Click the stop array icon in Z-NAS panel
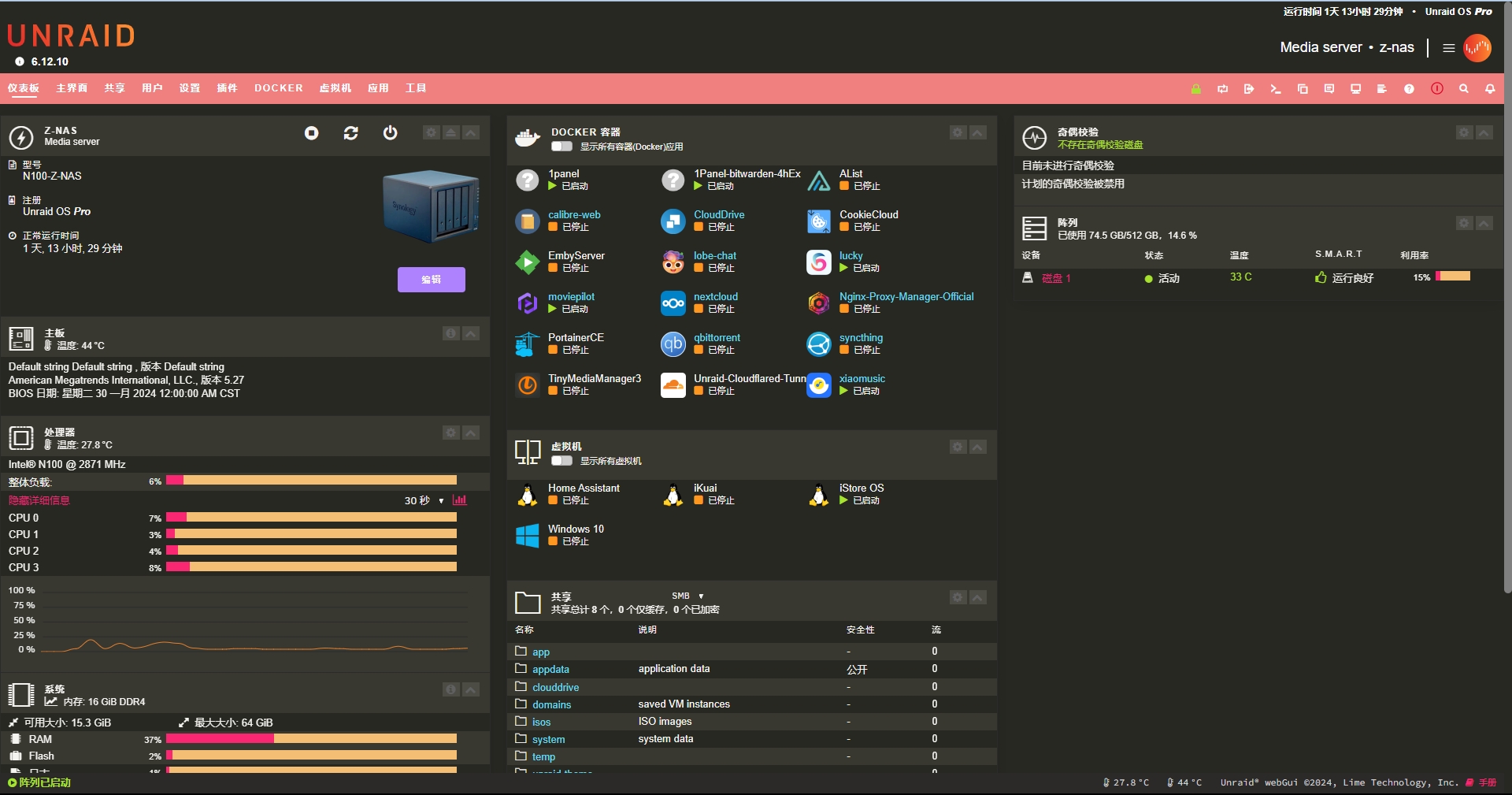The image size is (1512, 795). tap(312, 133)
